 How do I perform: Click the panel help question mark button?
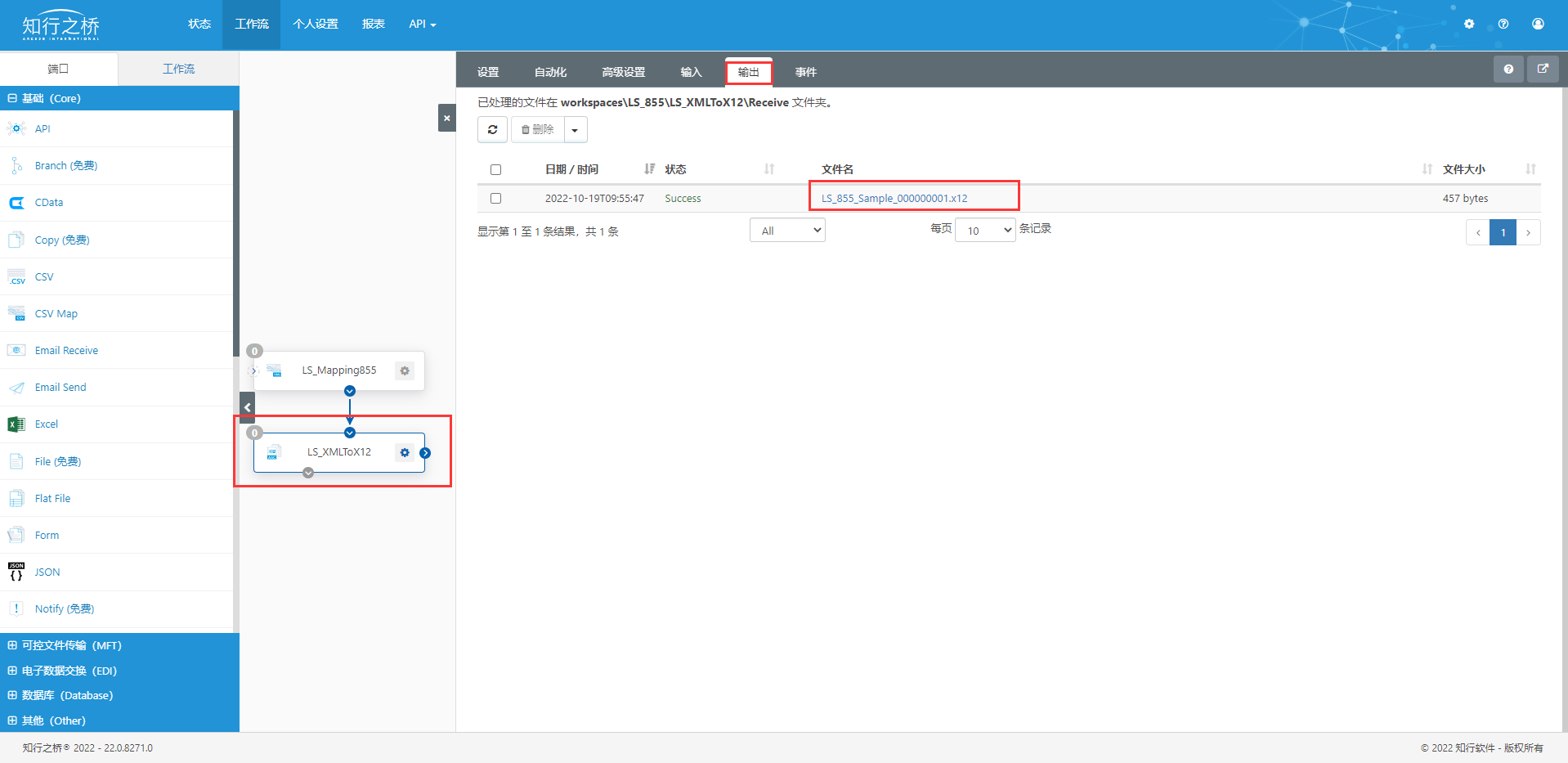pyautogui.click(x=1508, y=70)
